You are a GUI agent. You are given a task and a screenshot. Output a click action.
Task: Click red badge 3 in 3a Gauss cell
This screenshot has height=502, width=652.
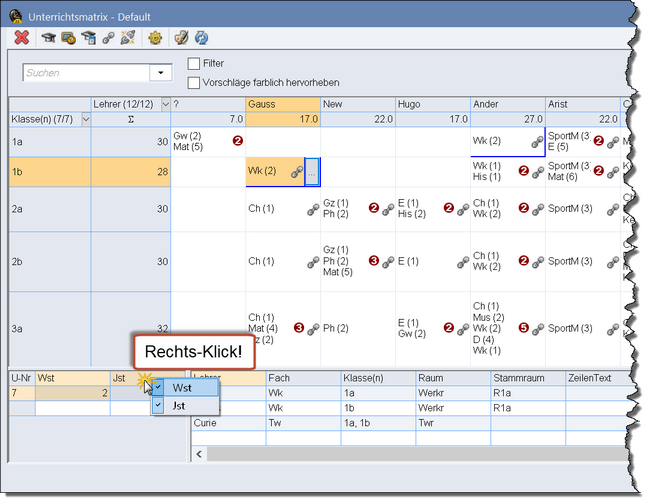point(299,328)
